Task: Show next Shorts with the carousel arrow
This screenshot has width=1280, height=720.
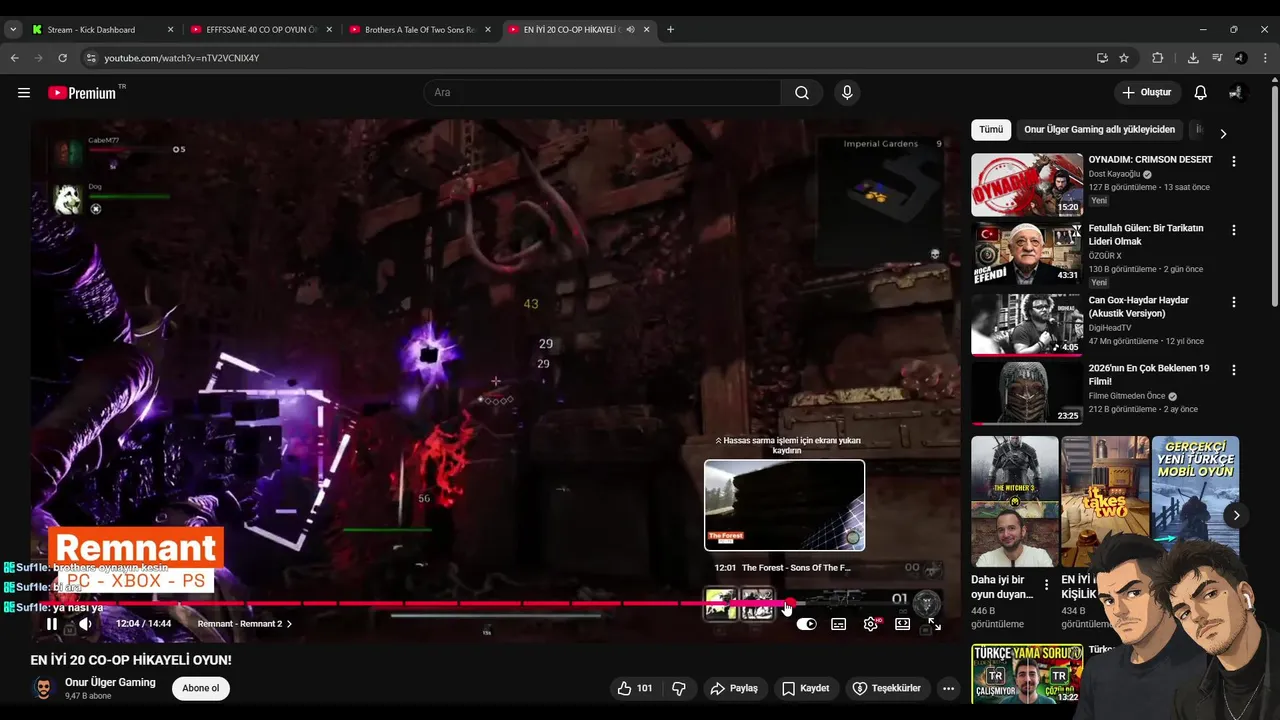Action: 1236,516
